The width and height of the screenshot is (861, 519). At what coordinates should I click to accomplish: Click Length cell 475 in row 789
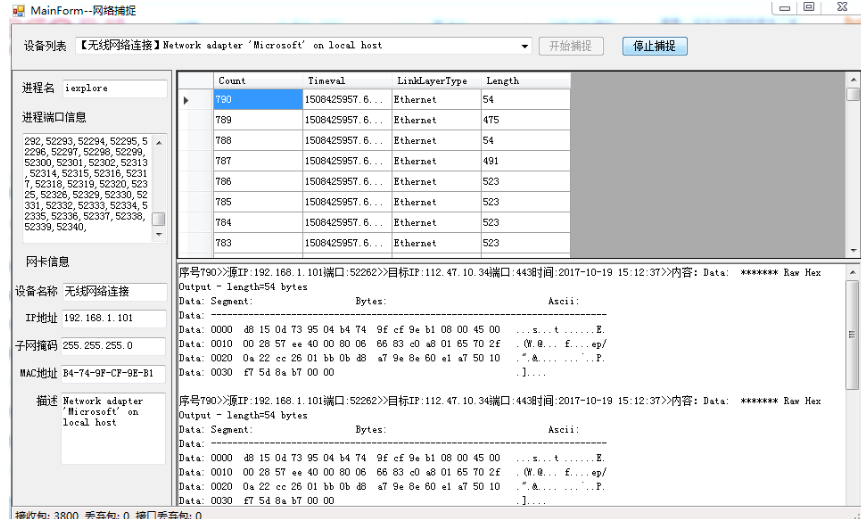[525, 120]
